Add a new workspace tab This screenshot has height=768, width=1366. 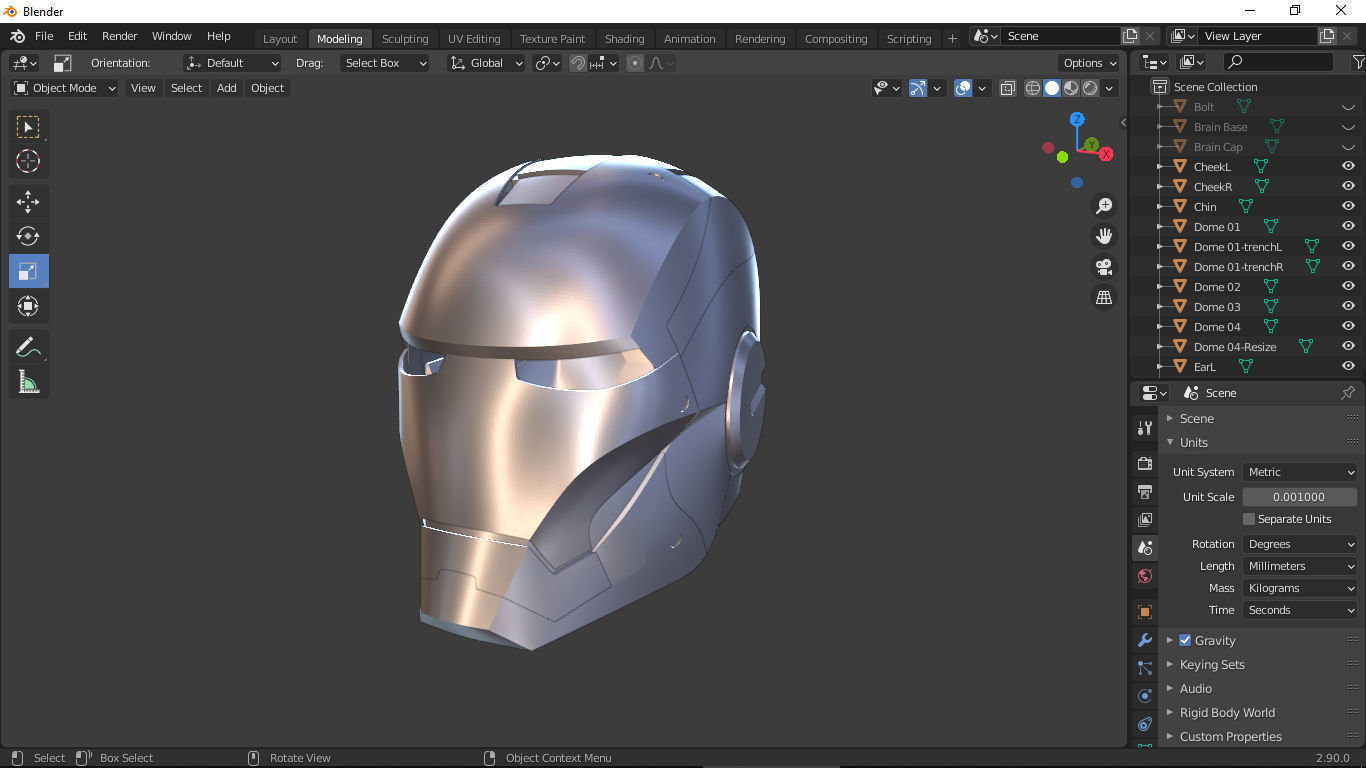click(952, 39)
